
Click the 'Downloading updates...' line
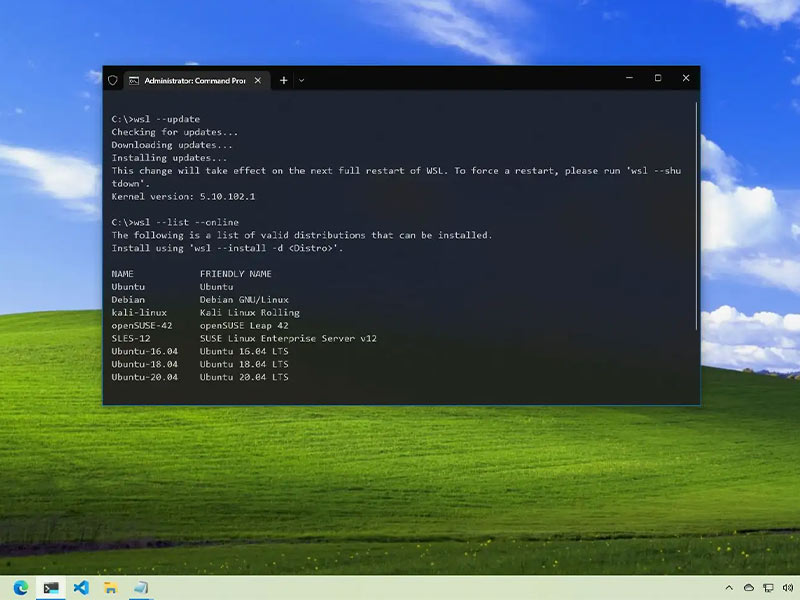[172, 145]
